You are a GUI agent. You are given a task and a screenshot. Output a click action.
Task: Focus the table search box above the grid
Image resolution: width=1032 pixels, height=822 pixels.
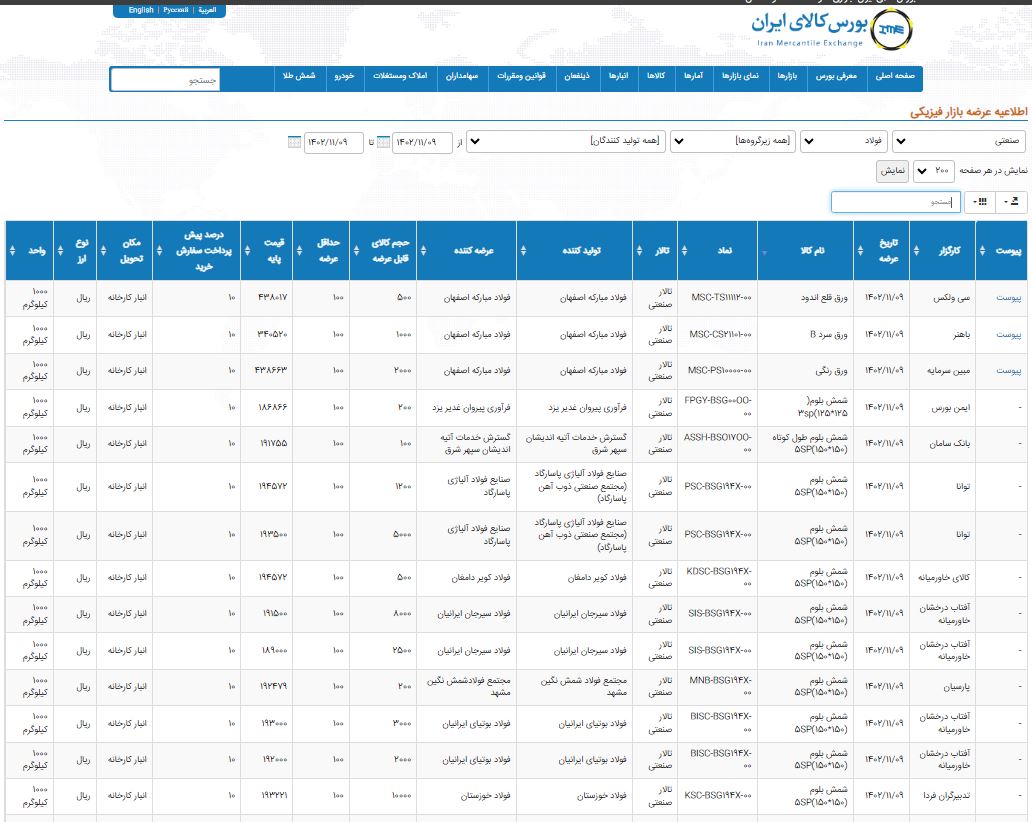pyautogui.click(x=896, y=202)
